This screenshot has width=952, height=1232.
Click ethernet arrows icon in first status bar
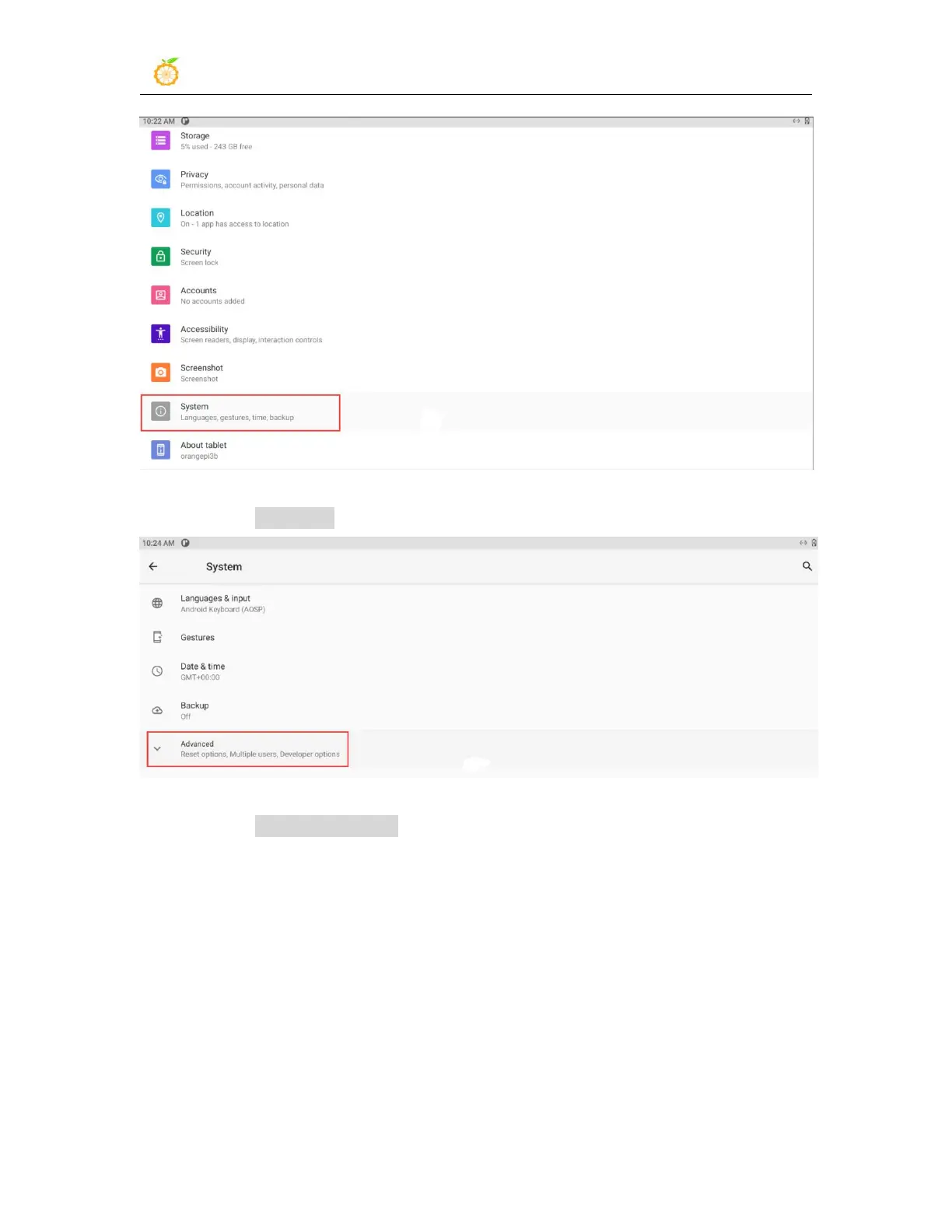pos(796,121)
